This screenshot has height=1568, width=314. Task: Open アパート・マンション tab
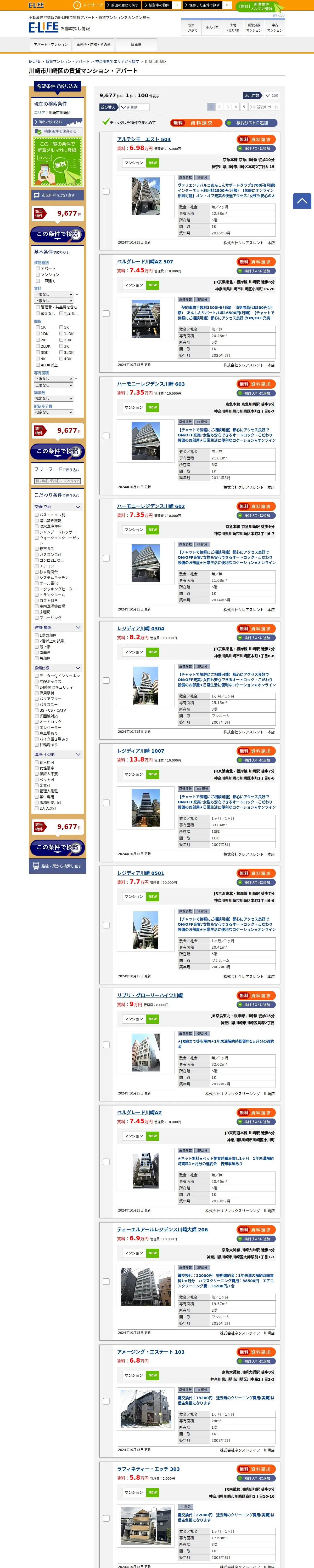pos(51,44)
